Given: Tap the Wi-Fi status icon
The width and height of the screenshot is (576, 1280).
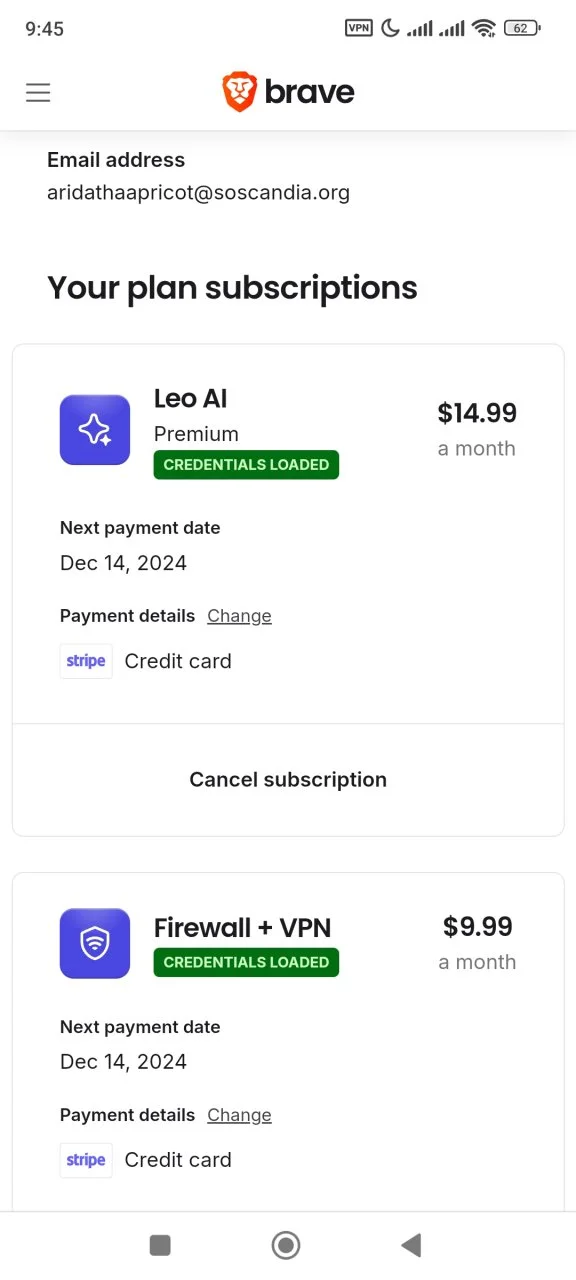Looking at the screenshot, I should point(484,28).
